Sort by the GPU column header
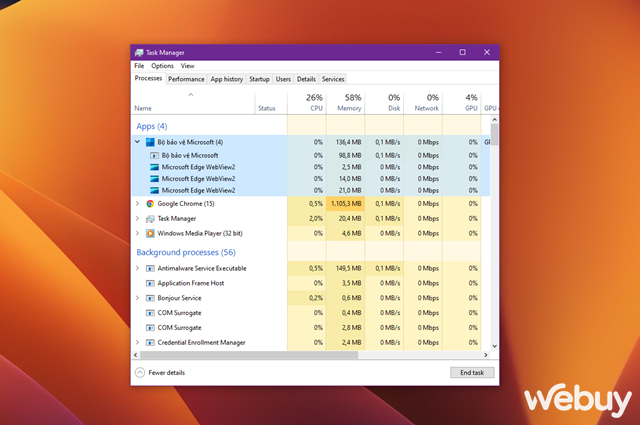Image resolution: width=640 pixels, height=425 pixels. point(462,103)
